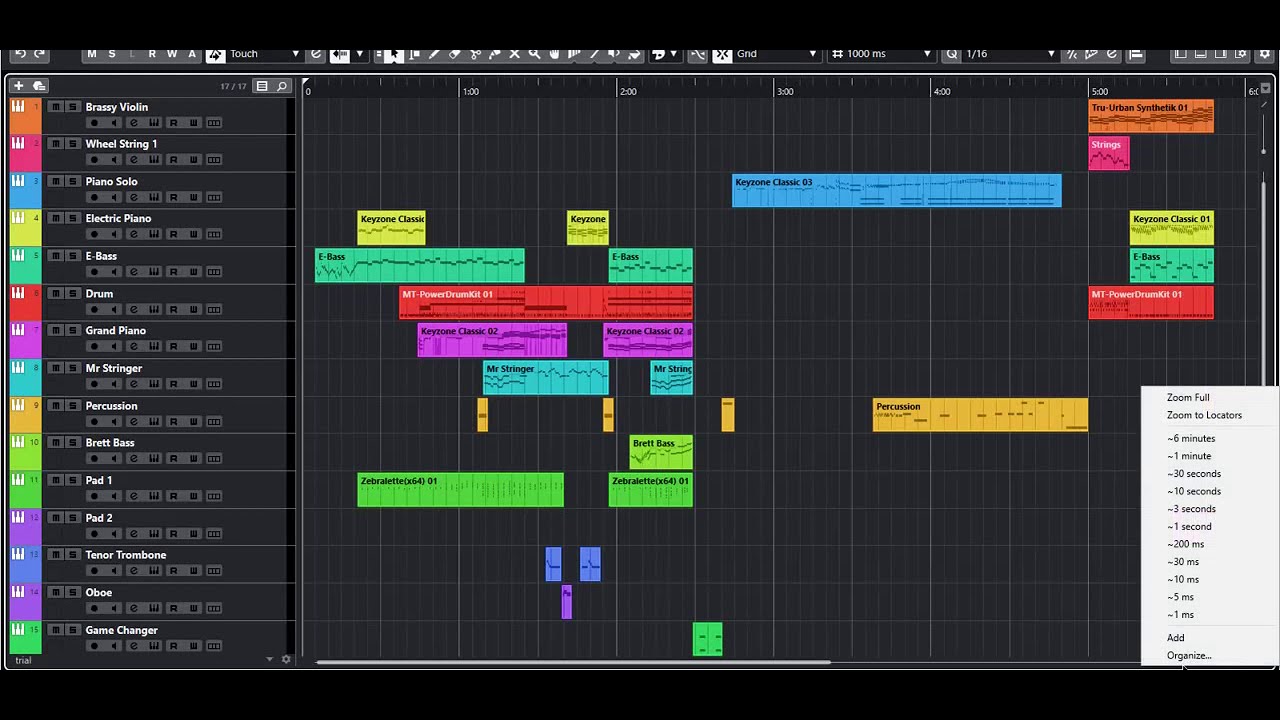The width and height of the screenshot is (1280, 720).
Task: Select the Keyzone Classic 03 piano clip
Action: (896, 190)
